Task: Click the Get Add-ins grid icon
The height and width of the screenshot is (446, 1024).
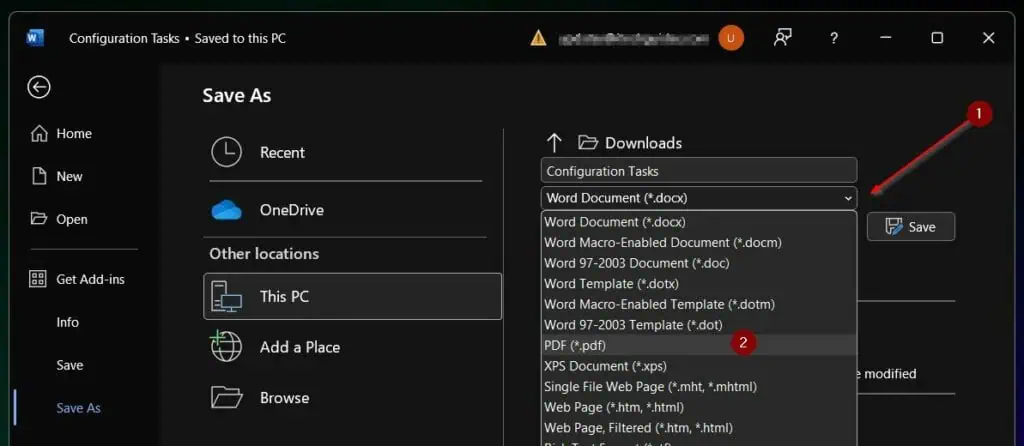Action: coord(38,279)
